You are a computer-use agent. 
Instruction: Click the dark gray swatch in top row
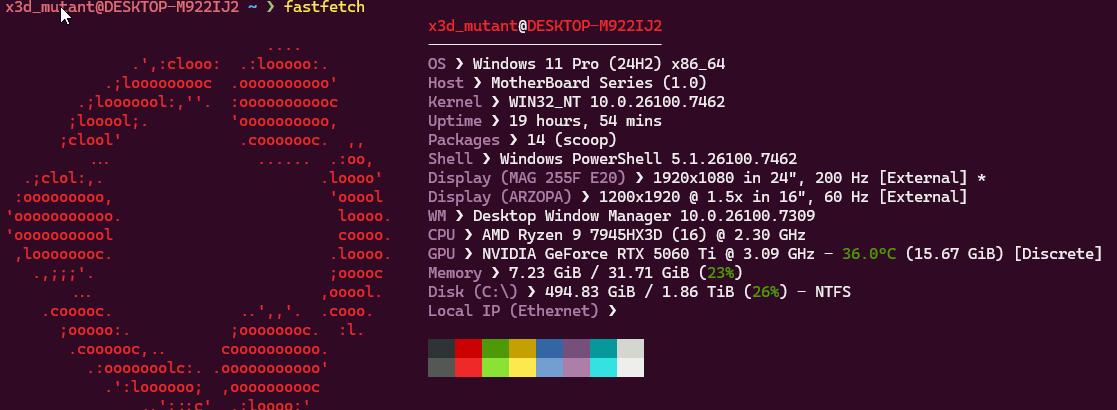point(442,348)
